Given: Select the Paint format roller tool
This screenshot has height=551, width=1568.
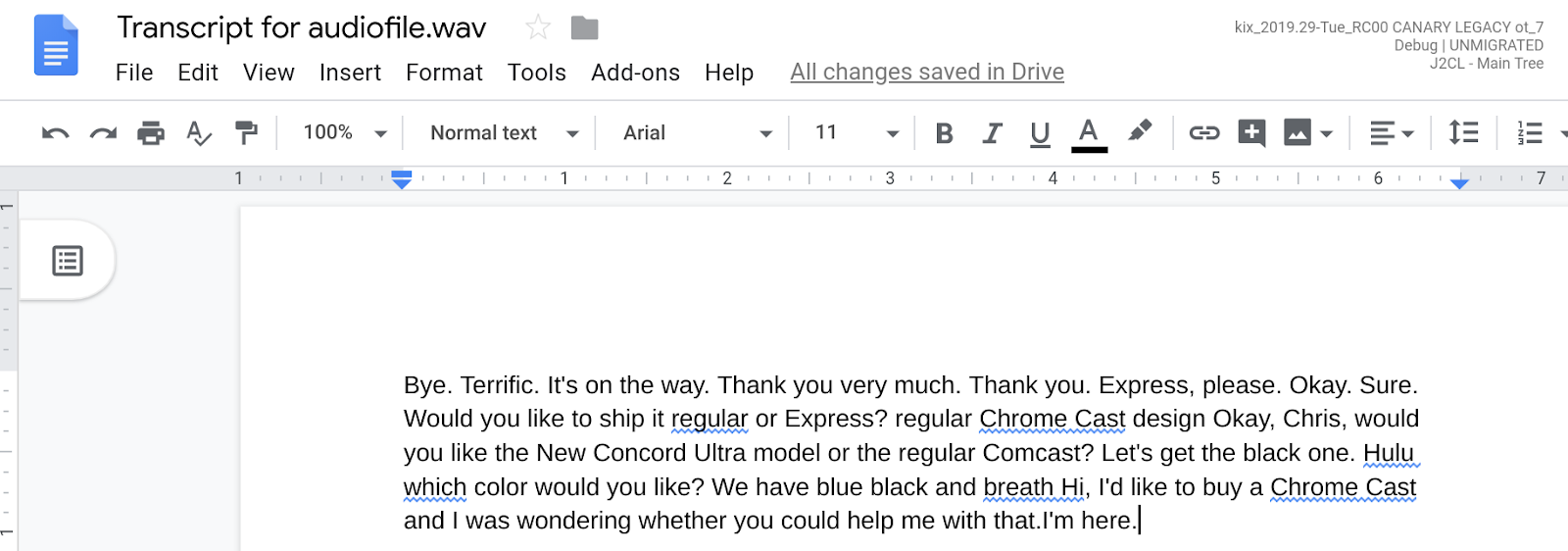Looking at the screenshot, I should coord(246,133).
